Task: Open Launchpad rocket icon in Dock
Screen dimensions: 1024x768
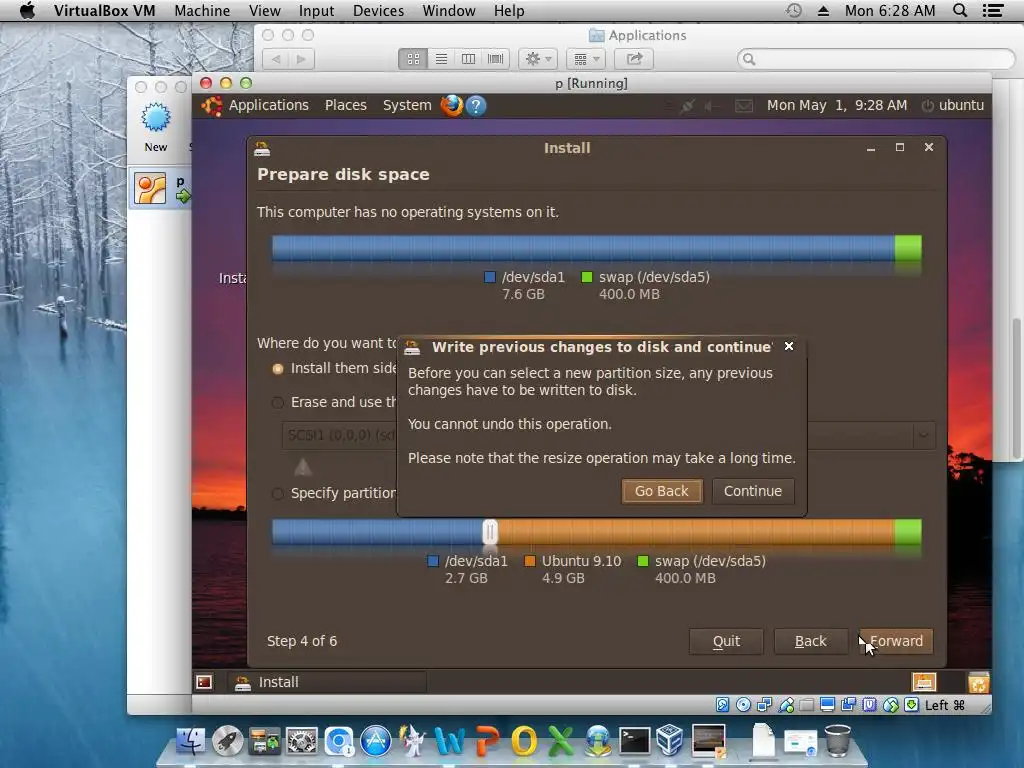Action: tap(227, 741)
